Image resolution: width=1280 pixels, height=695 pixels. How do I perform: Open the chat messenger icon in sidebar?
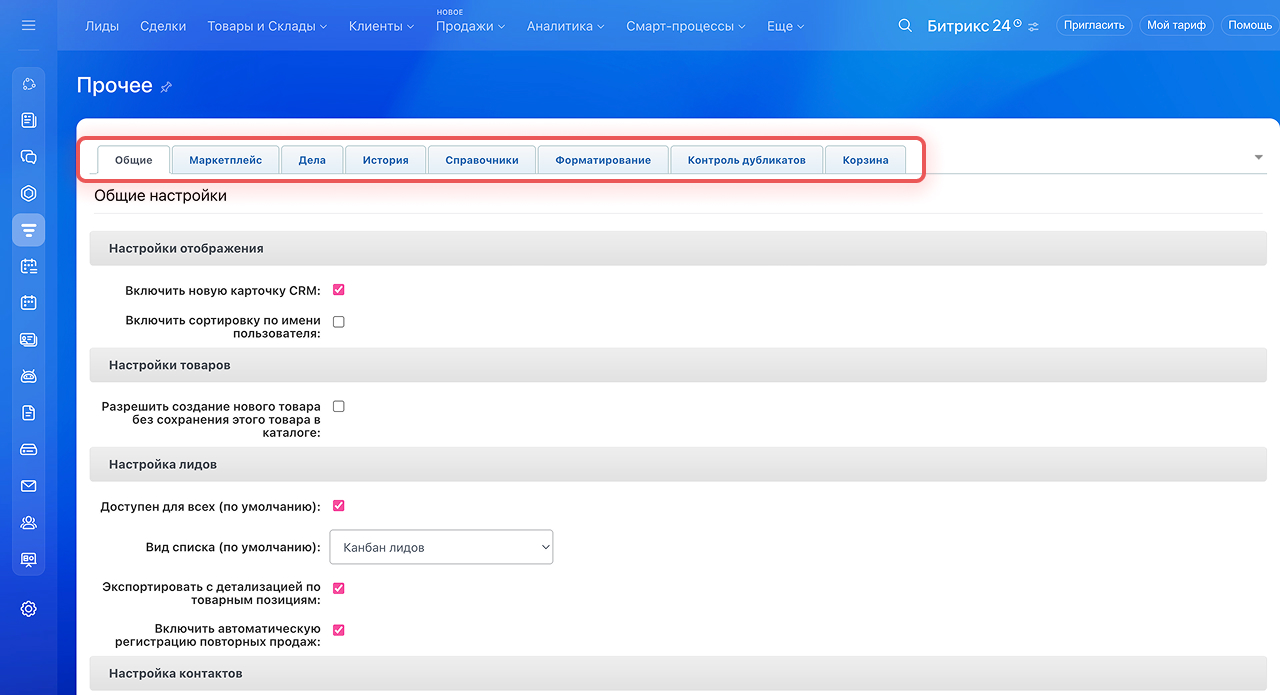click(x=28, y=157)
